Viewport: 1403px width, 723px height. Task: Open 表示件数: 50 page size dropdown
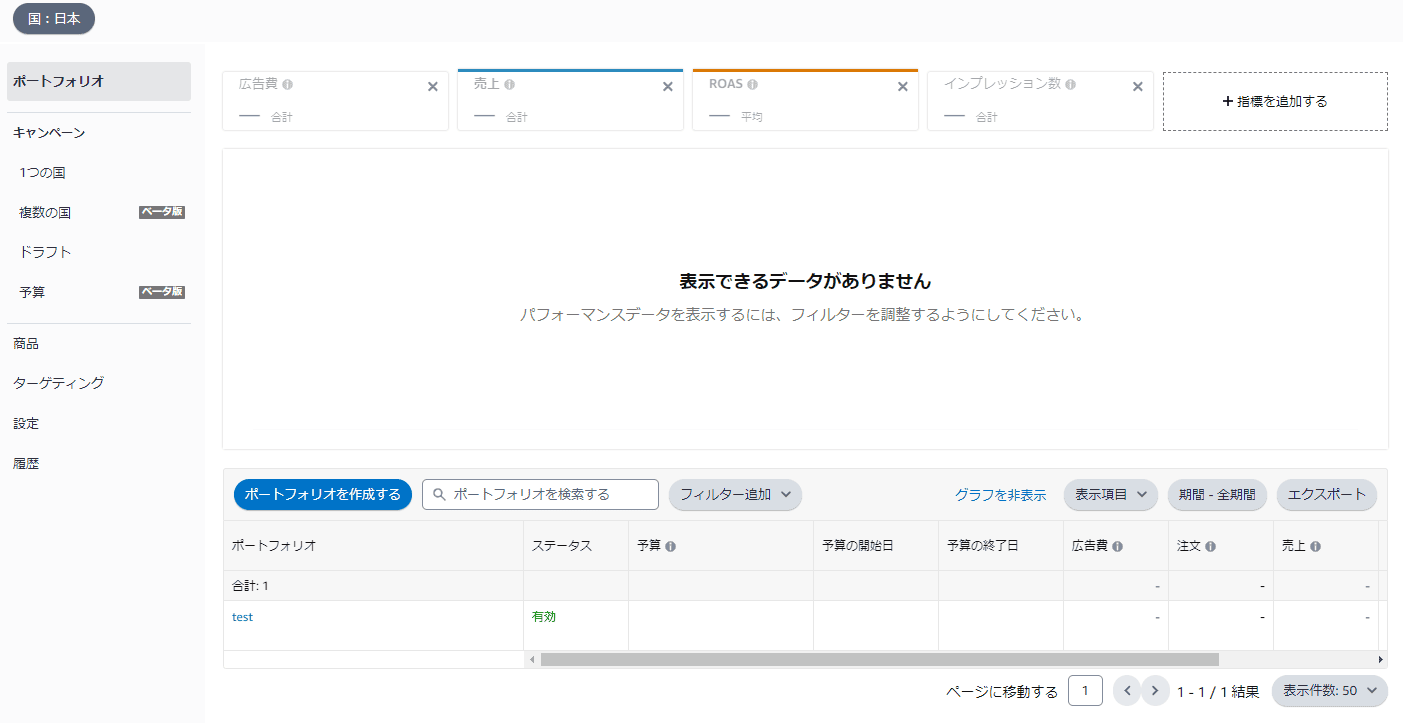1329,691
